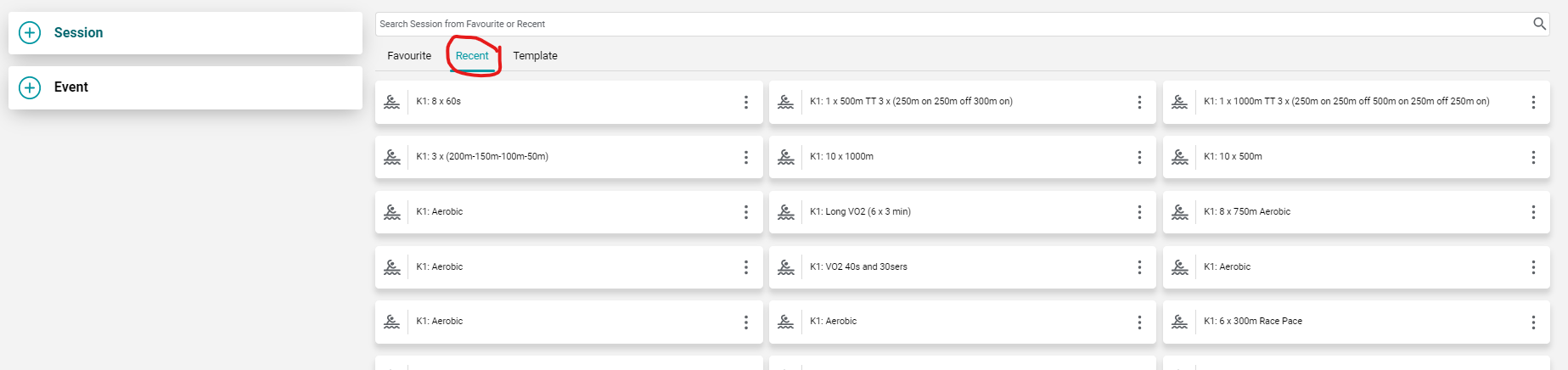The height and width of the screenshot is (370, 1568).
Task: Click the search magnifier icon
Action: click(1539, 24)
